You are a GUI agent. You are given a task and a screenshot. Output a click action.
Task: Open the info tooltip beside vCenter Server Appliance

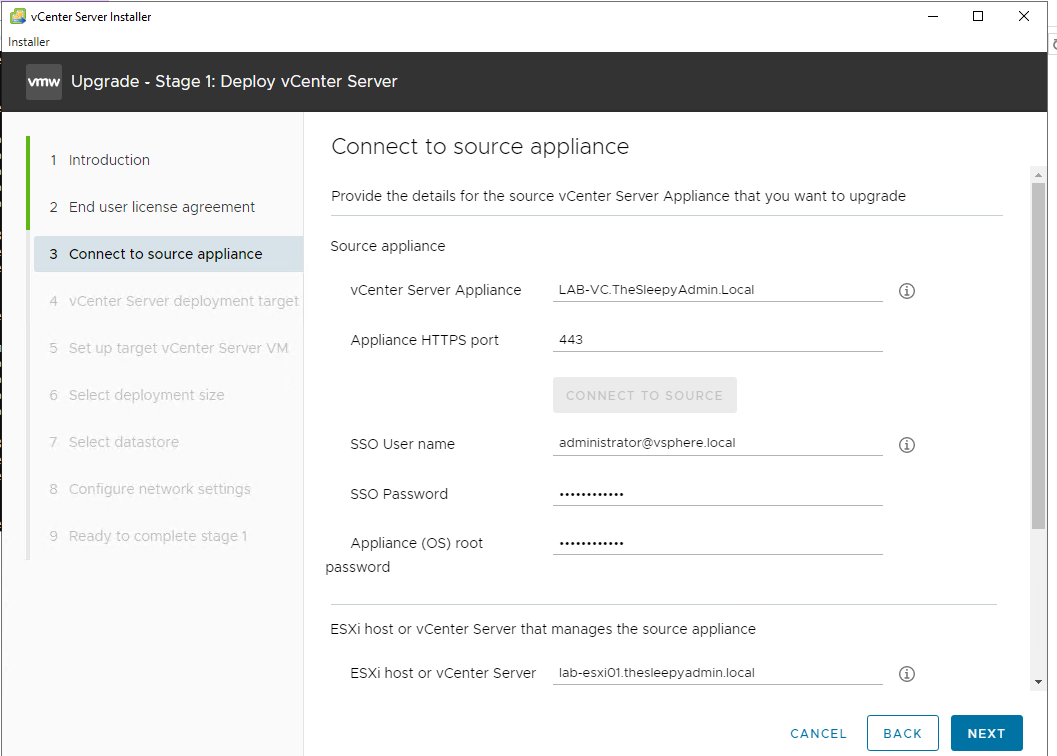point(906,290)
